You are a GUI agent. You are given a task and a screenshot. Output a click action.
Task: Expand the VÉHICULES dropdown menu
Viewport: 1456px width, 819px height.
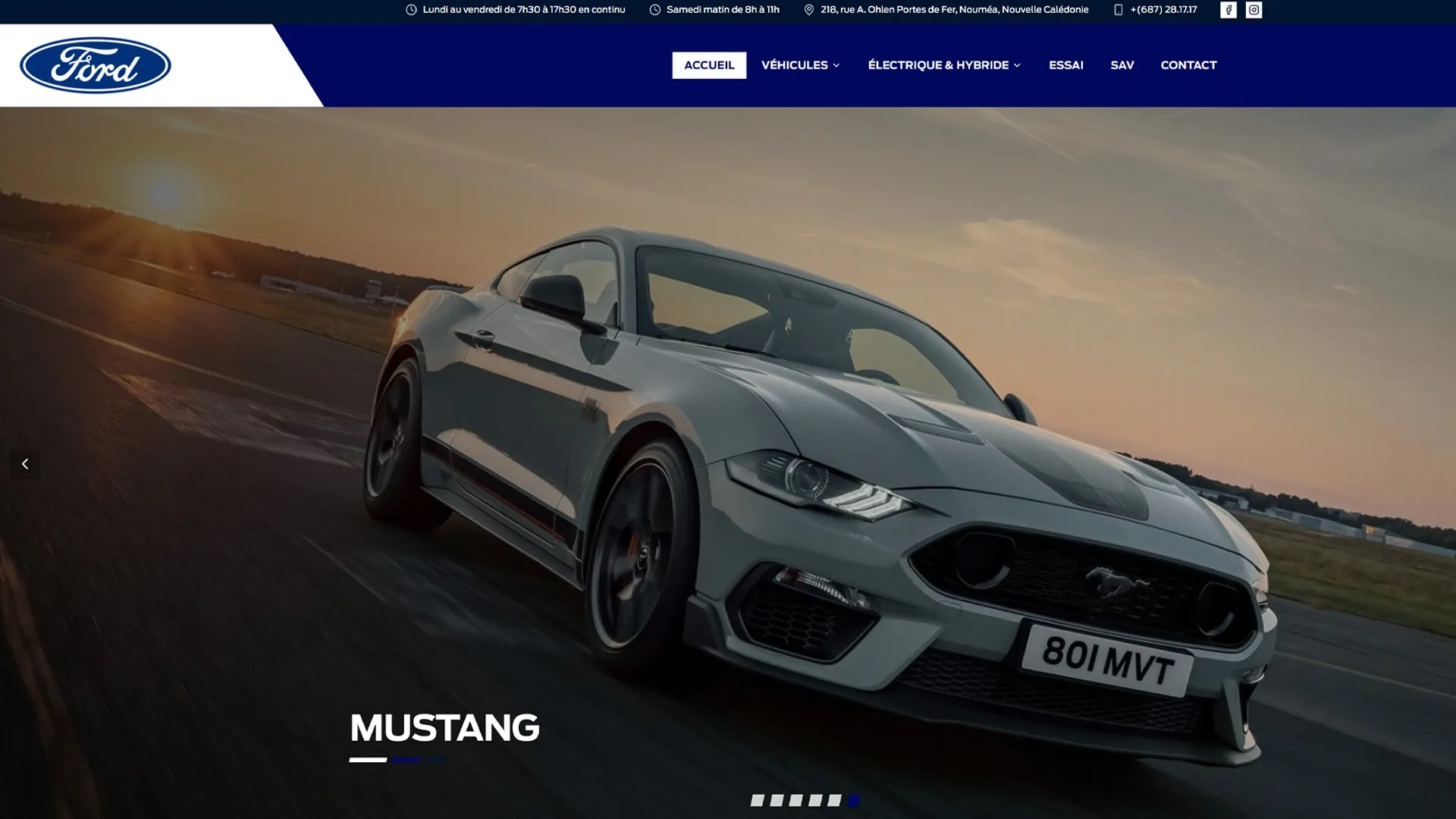tap(801, 65)
